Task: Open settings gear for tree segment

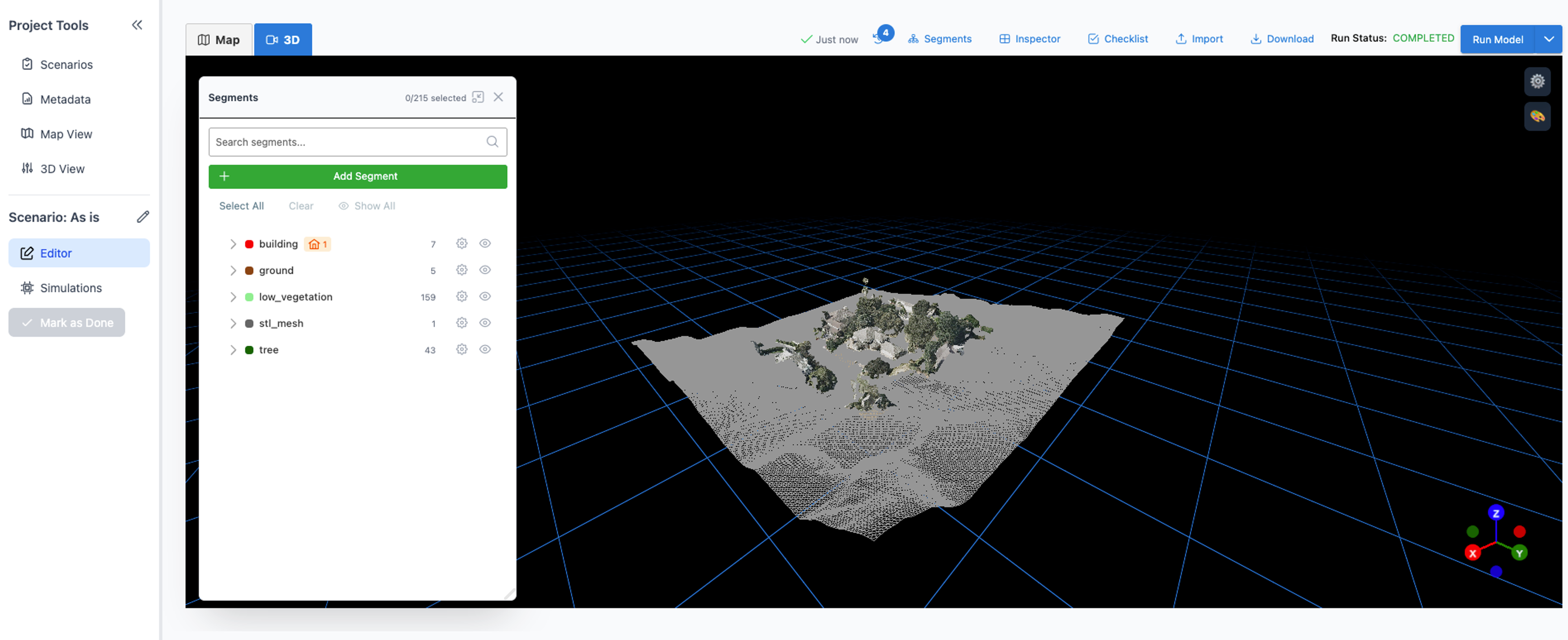Action: click(x=461, y=349)
